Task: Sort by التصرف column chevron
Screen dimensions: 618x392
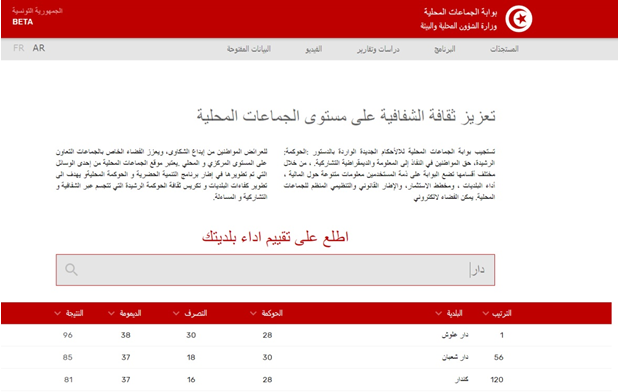Action: tap(176, 313)
